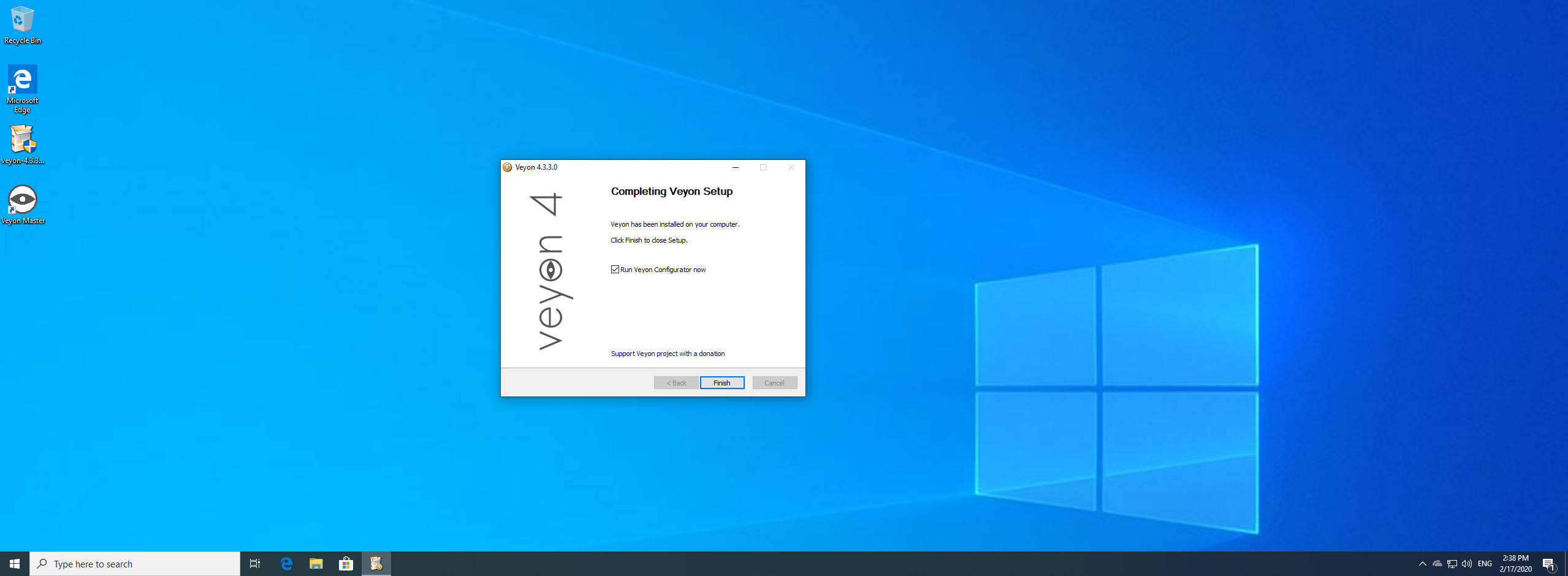
Task: Click the OneDrive cloud tray icon
Action: [x=1437, y=564]
